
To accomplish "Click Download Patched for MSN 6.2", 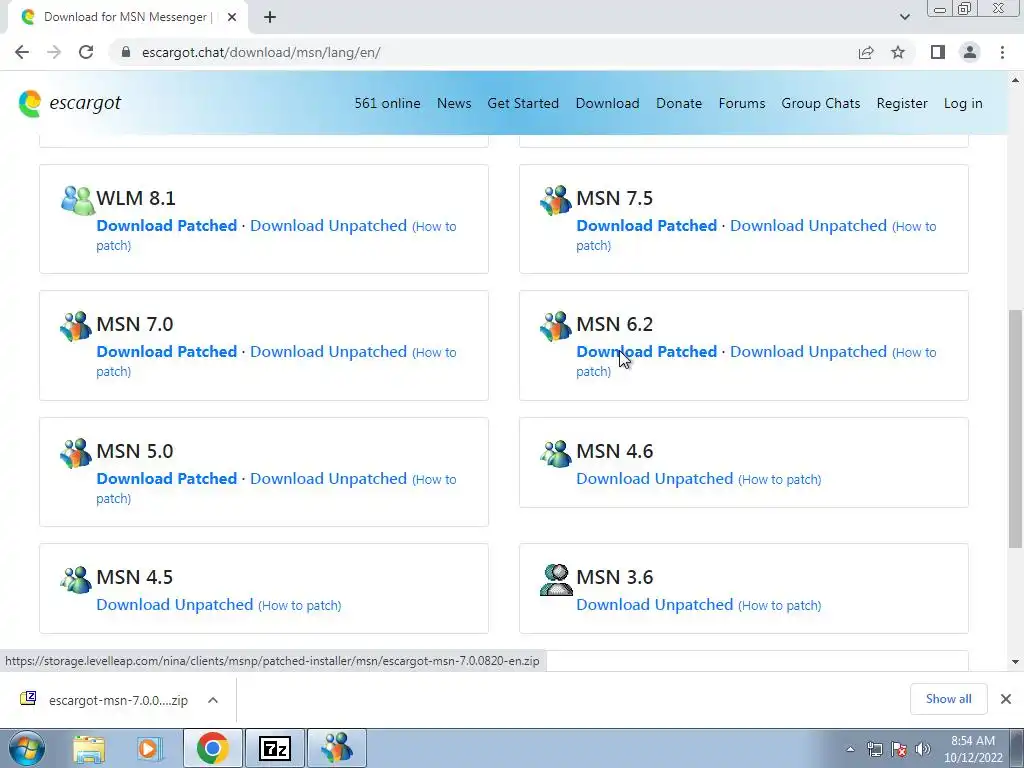I will [x=647, y=352].
